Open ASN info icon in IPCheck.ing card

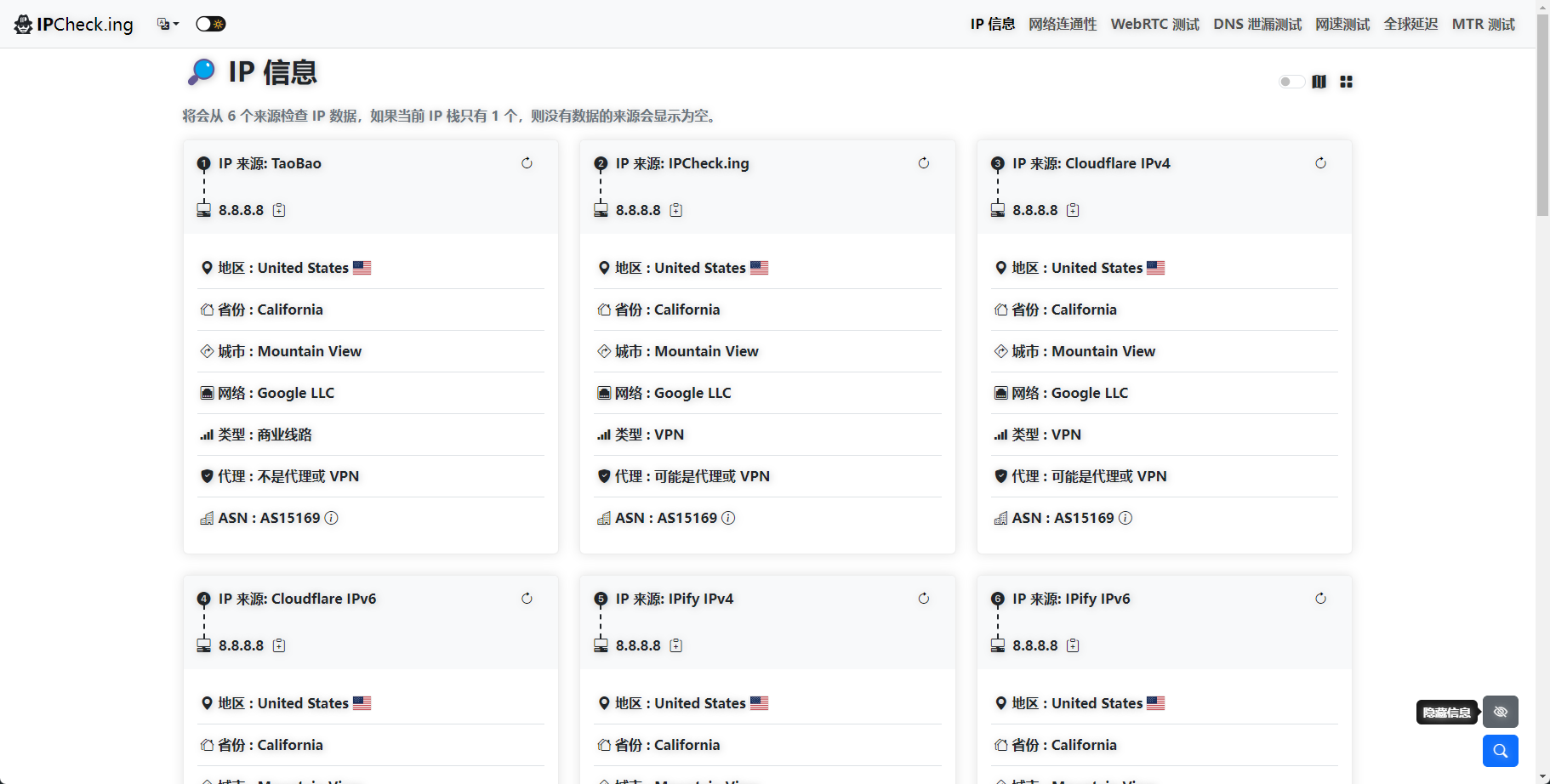(x=728, y=518)
